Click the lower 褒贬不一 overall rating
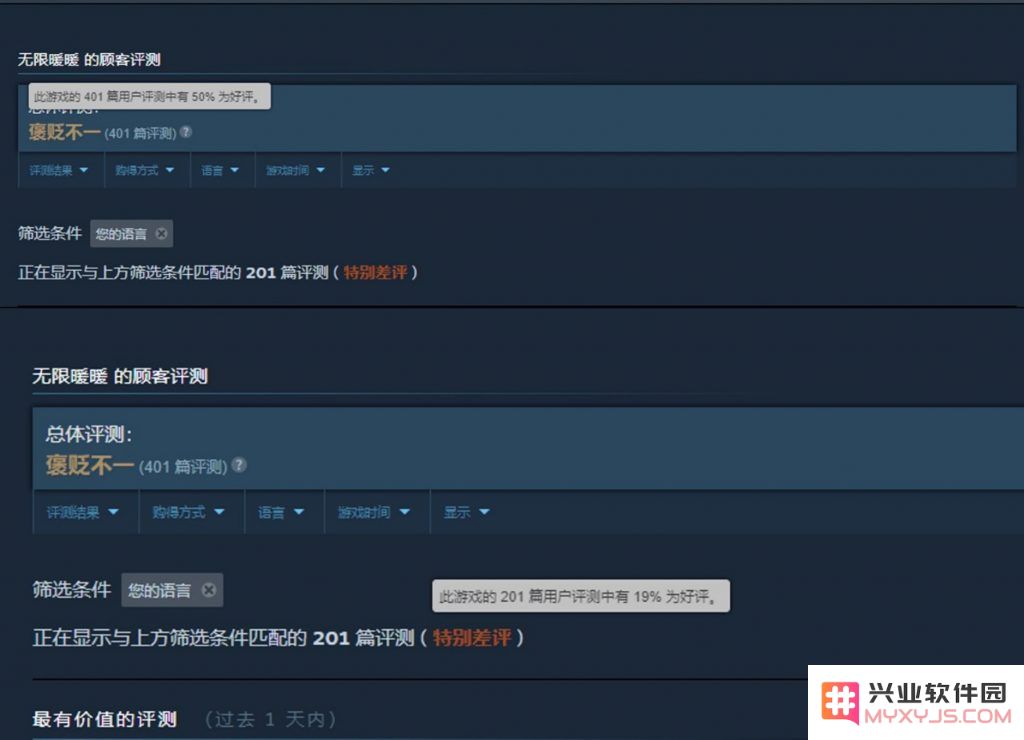Image resolution: width=1024 pixels, height=740 pixels. (90, 466)
